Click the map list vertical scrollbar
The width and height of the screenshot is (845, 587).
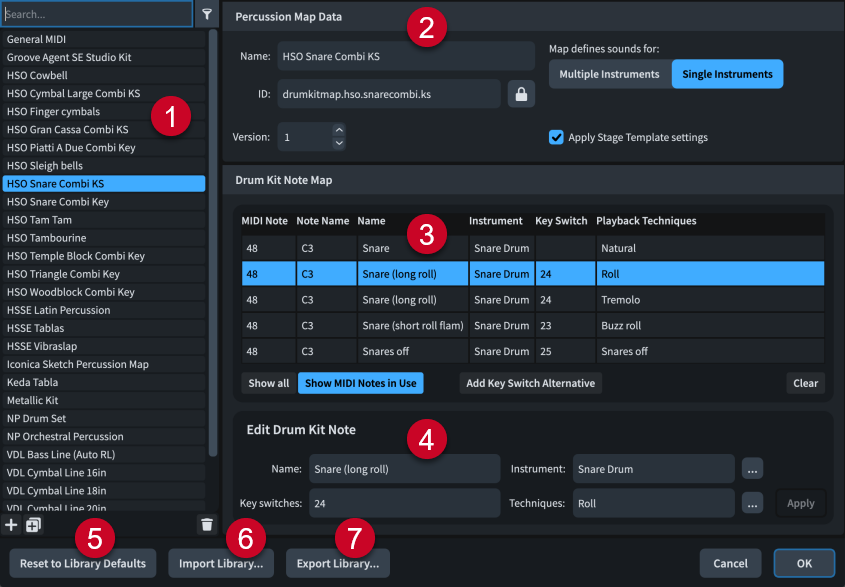point(213,243)
